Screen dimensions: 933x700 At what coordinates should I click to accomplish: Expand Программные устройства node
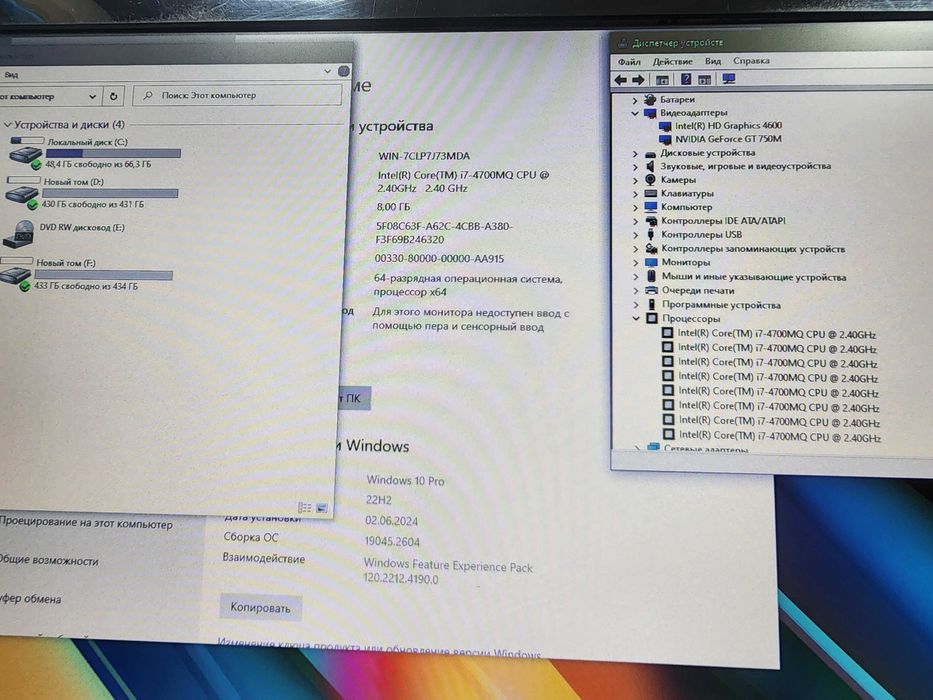tap(637, 305)
